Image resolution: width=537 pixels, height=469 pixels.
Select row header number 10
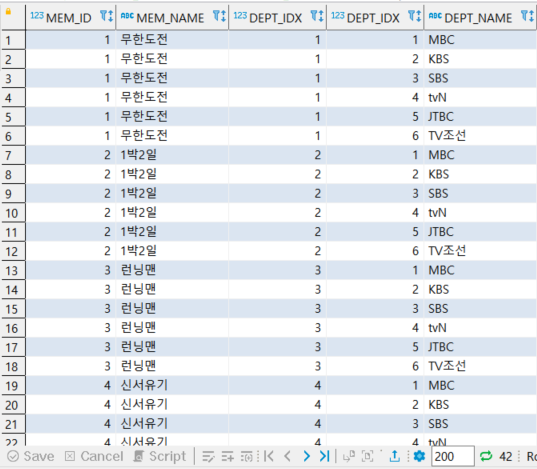tap(13, 213)
